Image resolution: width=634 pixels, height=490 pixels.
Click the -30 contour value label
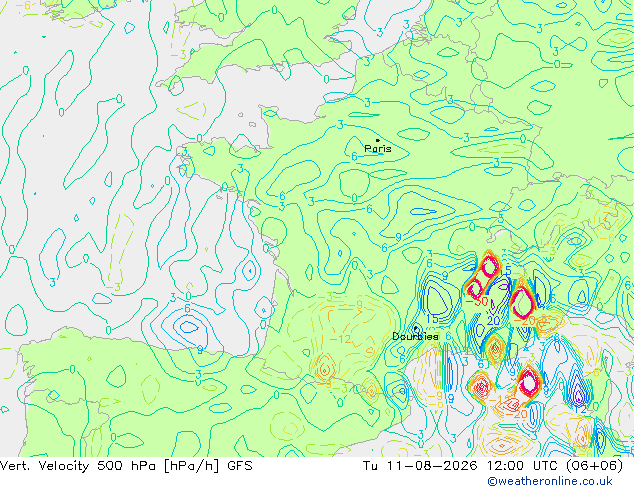(x=477, y=302)
